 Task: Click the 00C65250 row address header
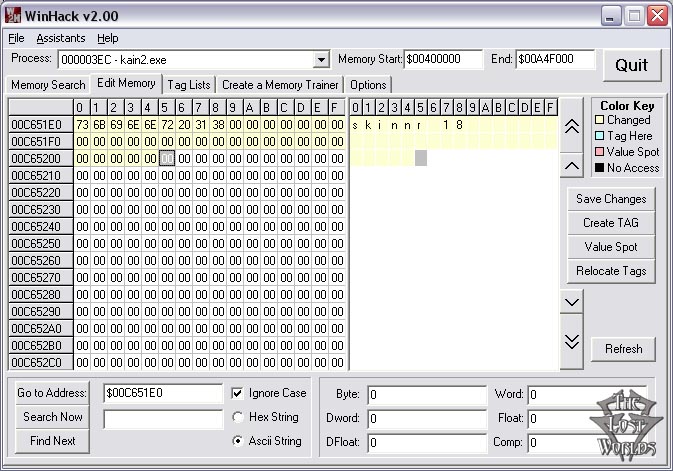(41, 243)
